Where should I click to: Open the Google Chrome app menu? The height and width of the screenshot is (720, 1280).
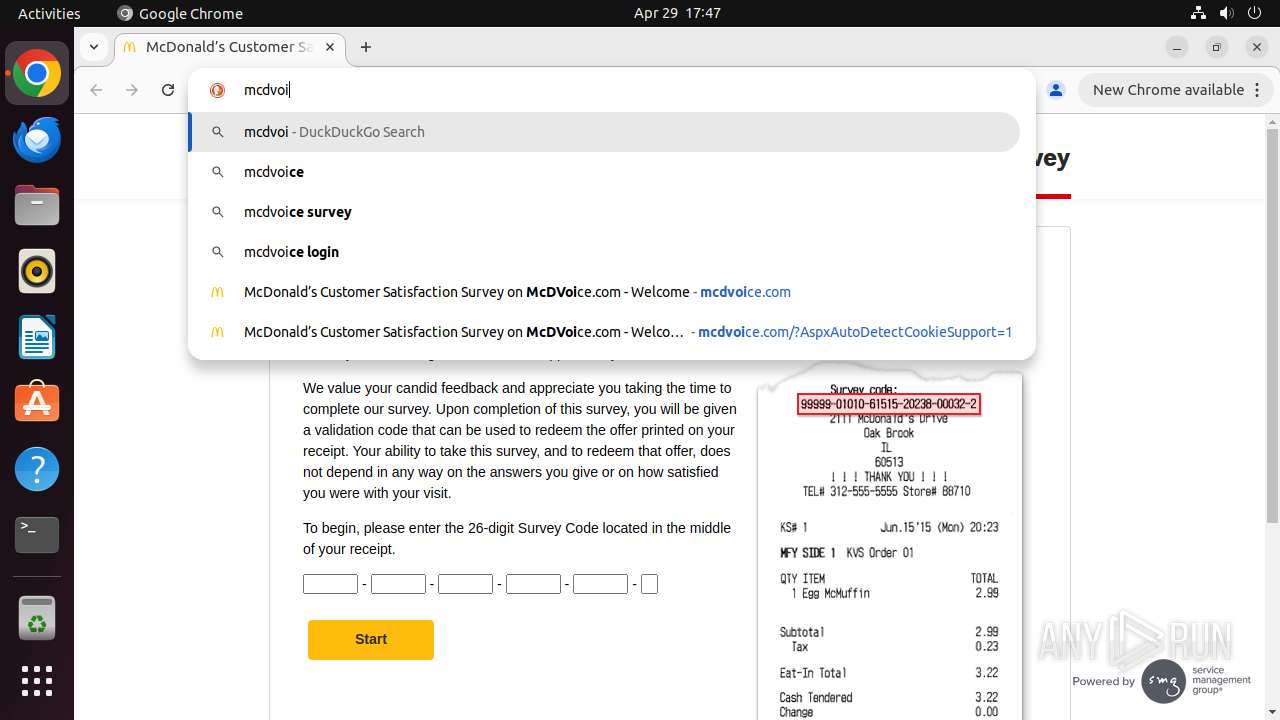pos(180,13)
